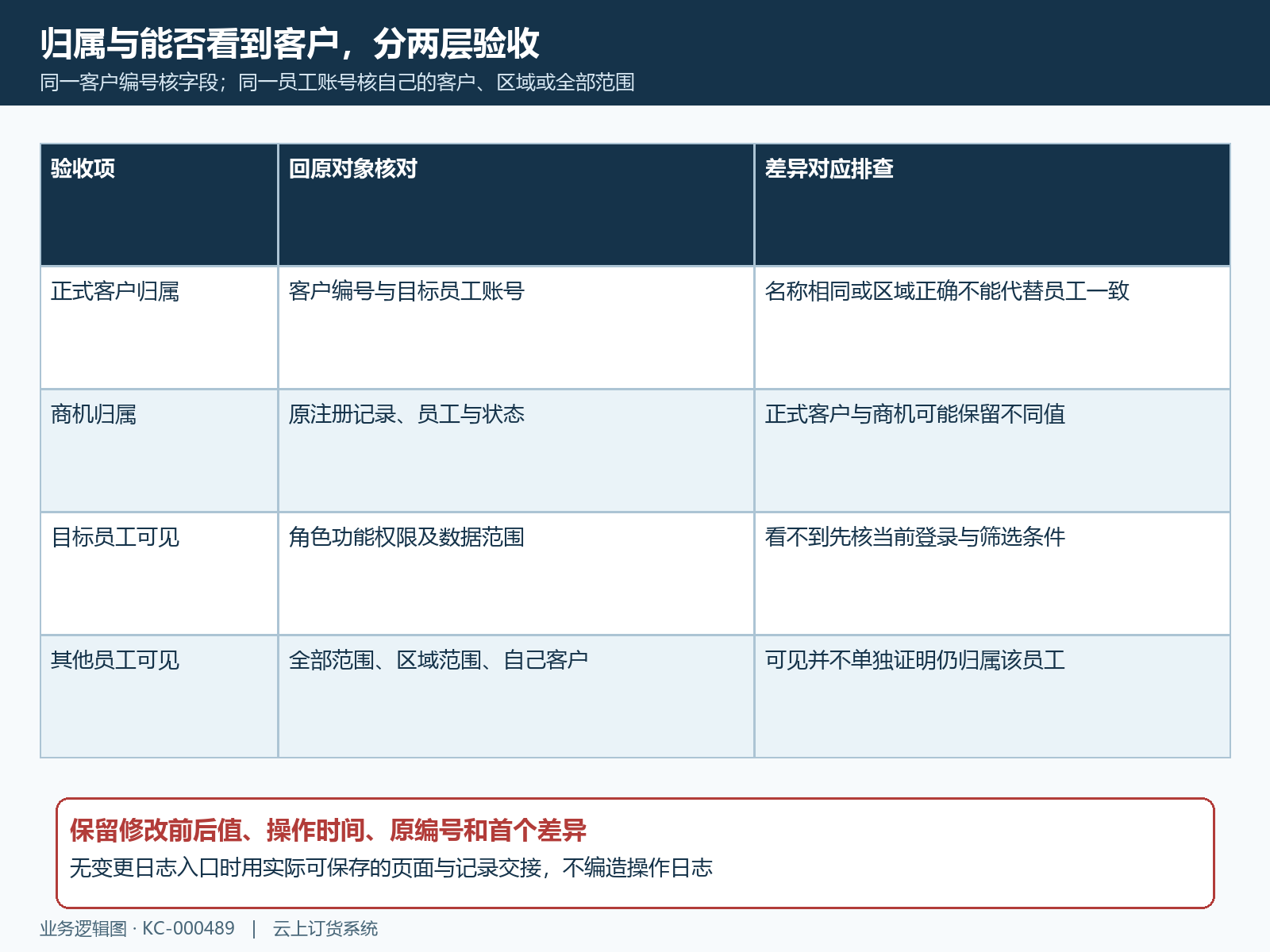Select the 目标员工可见 row label
This screenshot has height=952, width=1270.
(115, 537)
